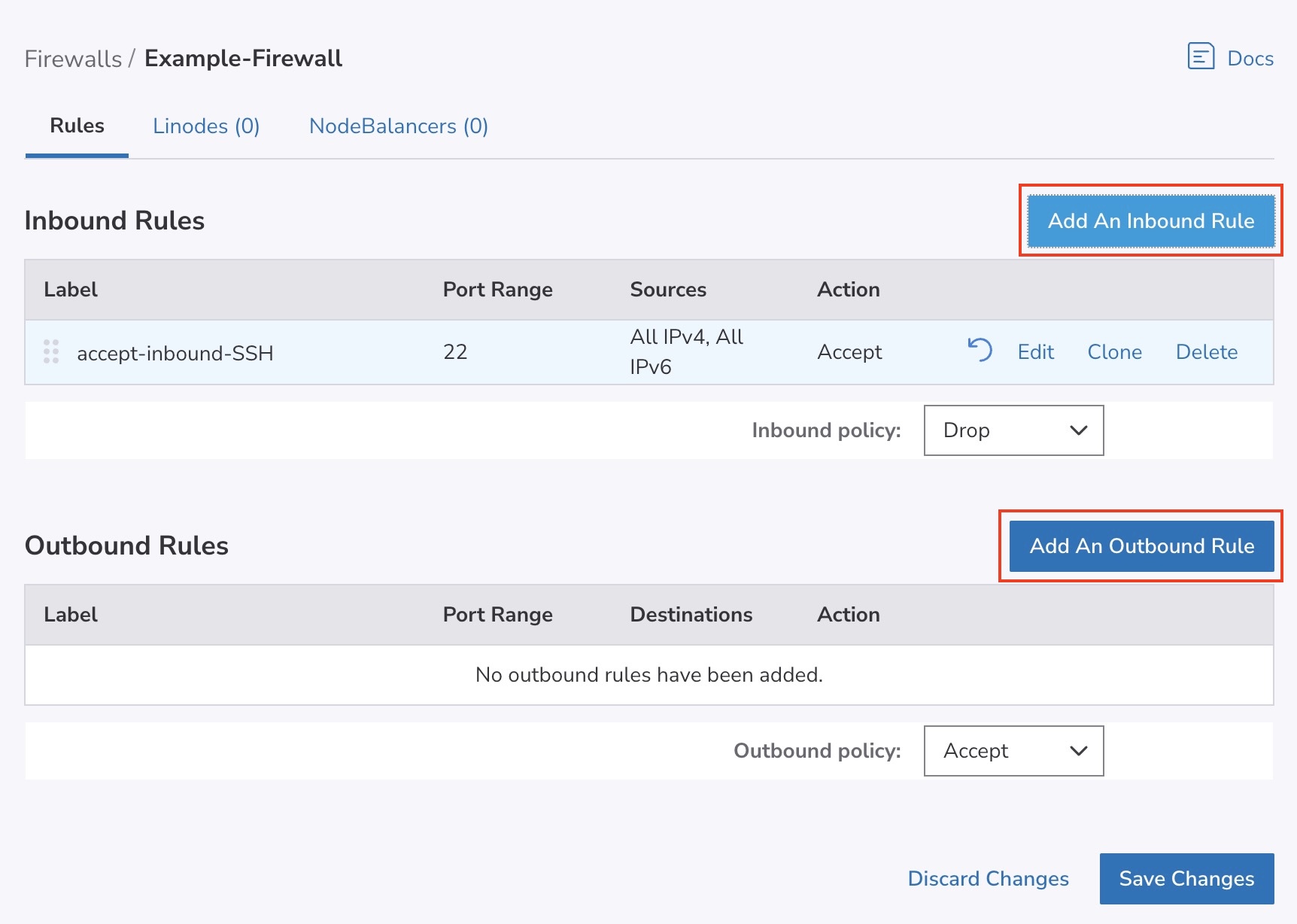Open the Outbound policy dropdown
This screenshot has width=1297, height=924.
click(x=1013, y=751)
